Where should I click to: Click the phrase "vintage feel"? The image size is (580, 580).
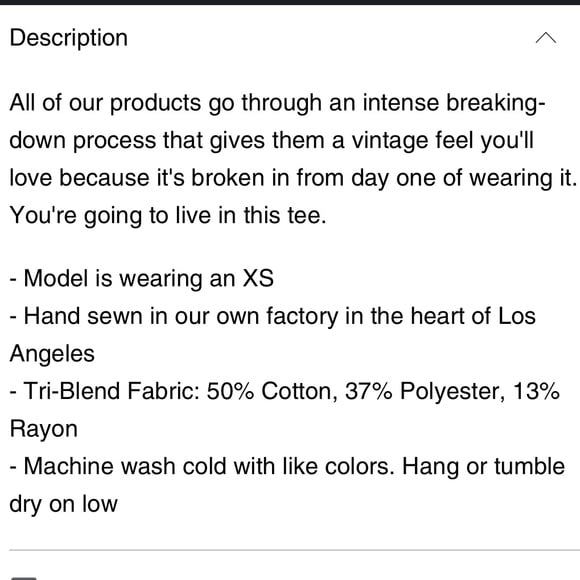click(390, 141)
